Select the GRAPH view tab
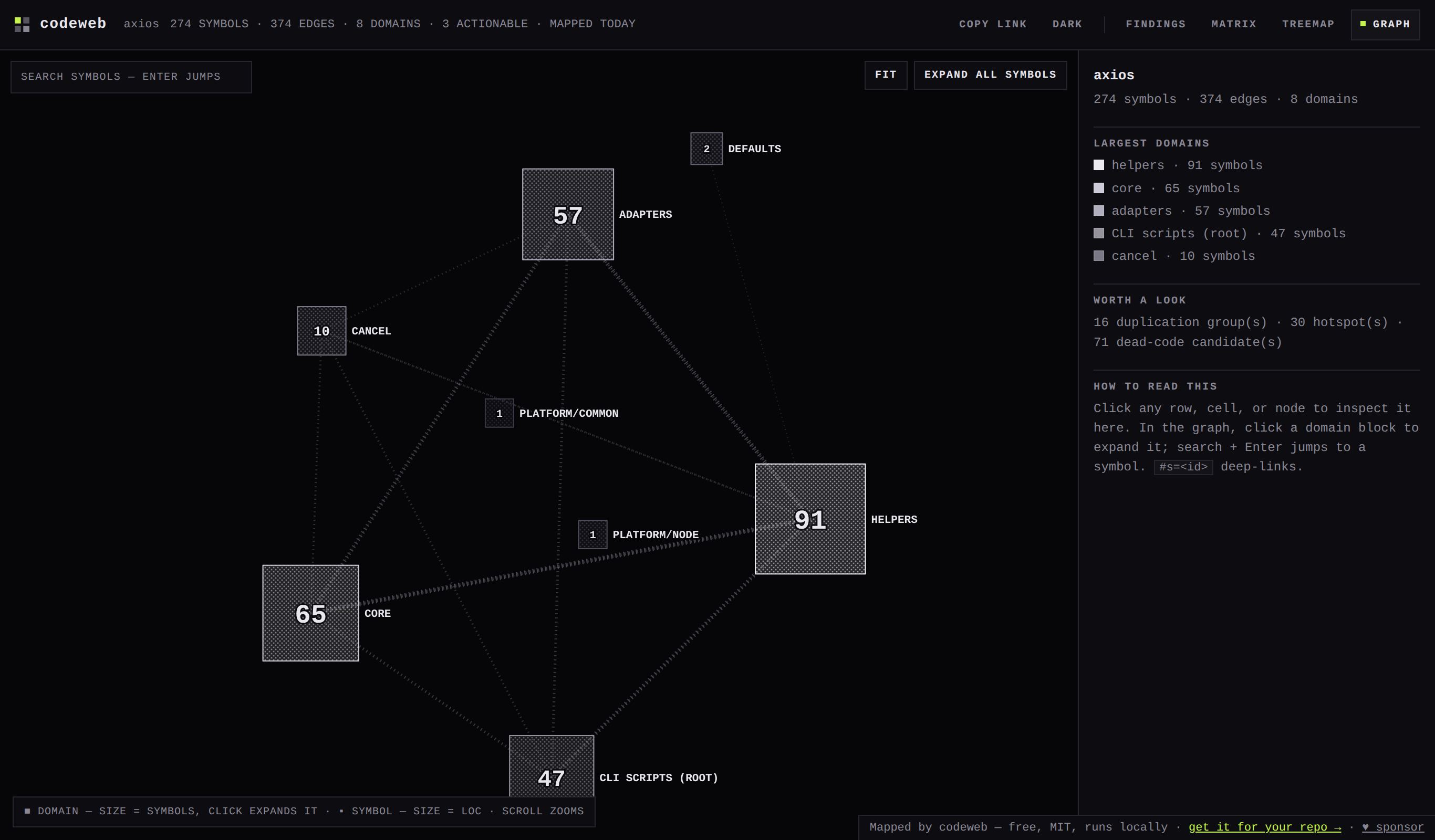Screen dimensions: 1435x840 click(x=1385, y=25)
